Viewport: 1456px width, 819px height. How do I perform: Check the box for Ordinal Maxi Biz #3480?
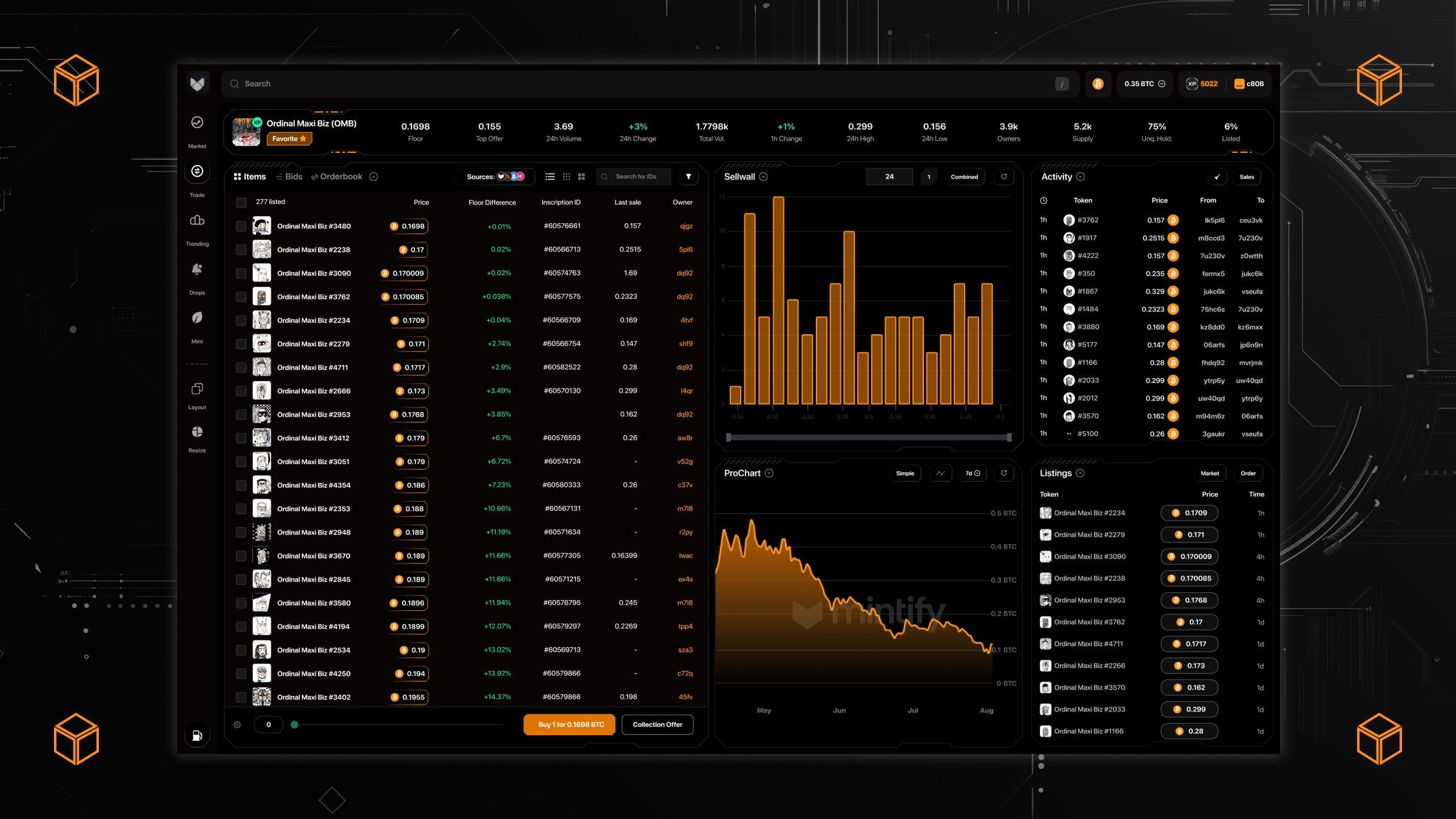241,226
